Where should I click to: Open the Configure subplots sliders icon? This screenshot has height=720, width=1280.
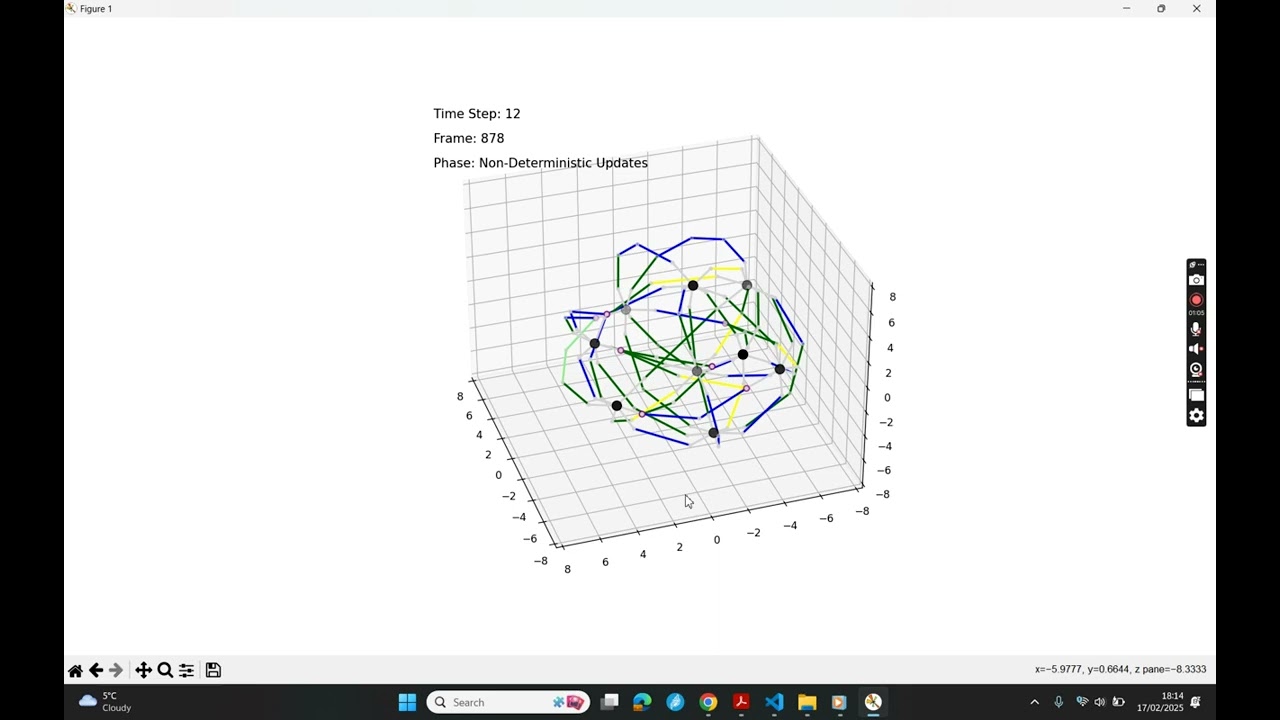[x=186, y=671]
